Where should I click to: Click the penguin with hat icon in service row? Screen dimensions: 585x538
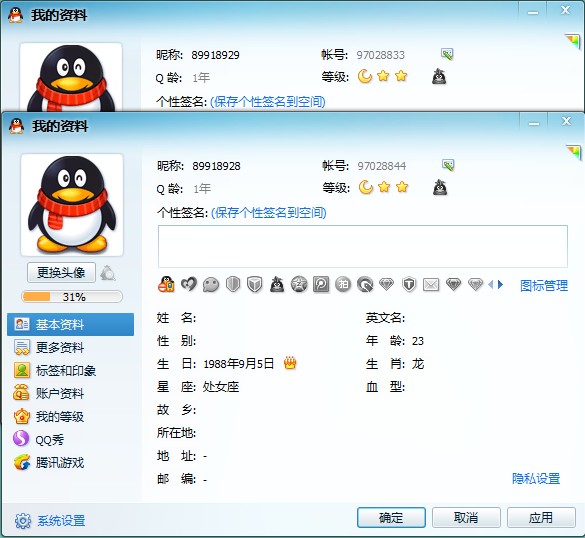[x=277, y=285]
